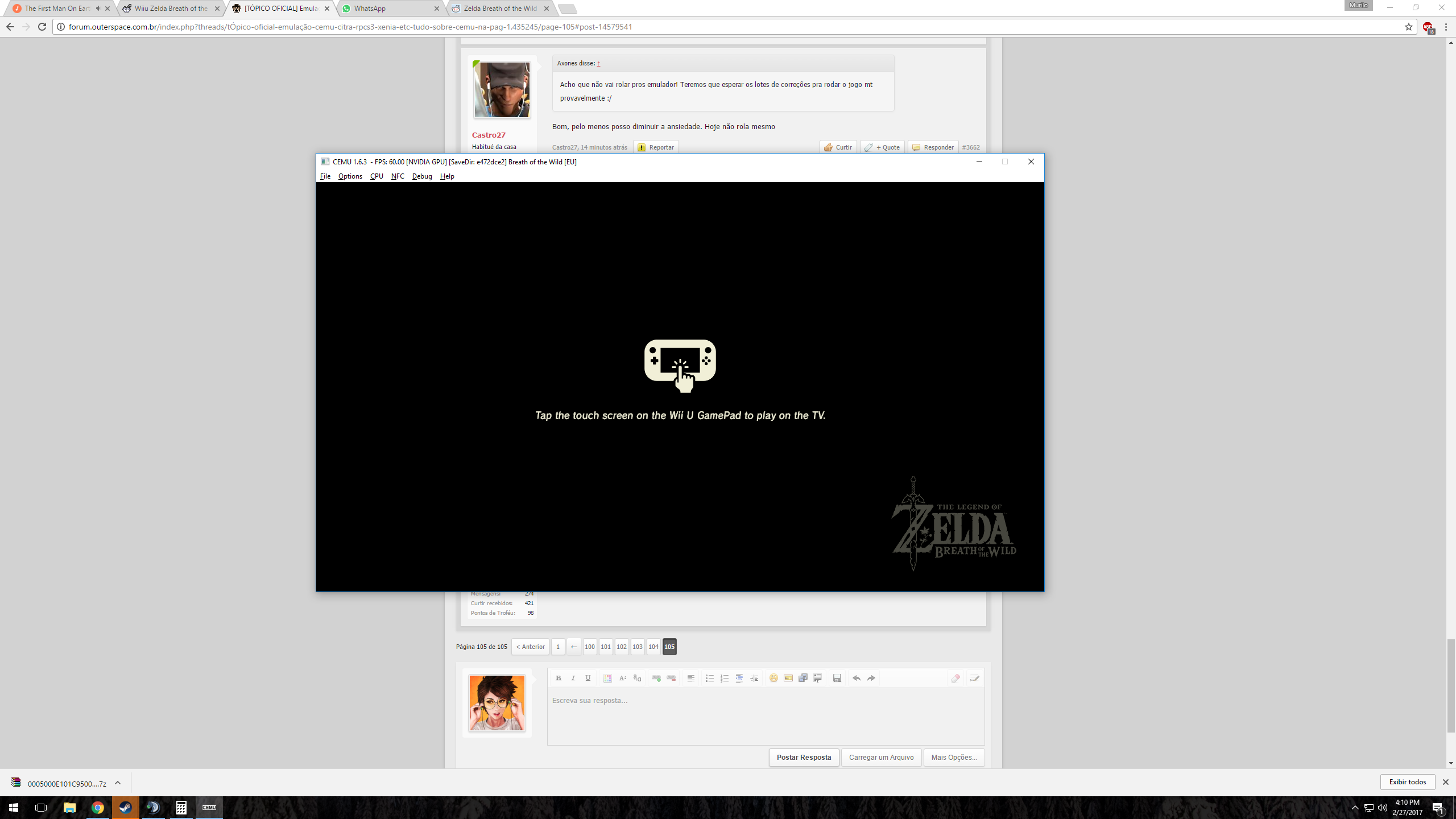Open the Windows Start menu
1456x819 pixels.
[x=14, y=807]
